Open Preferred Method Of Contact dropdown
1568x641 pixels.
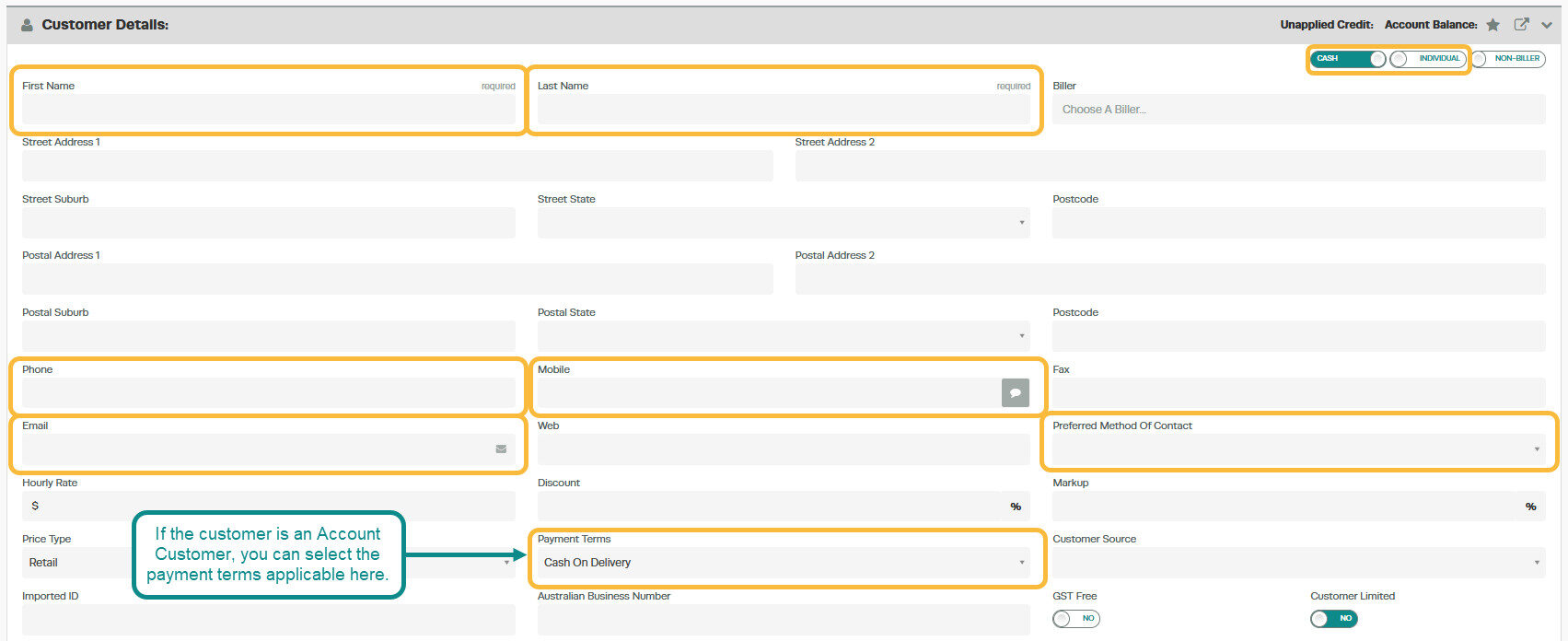(x=1299, y=449)
